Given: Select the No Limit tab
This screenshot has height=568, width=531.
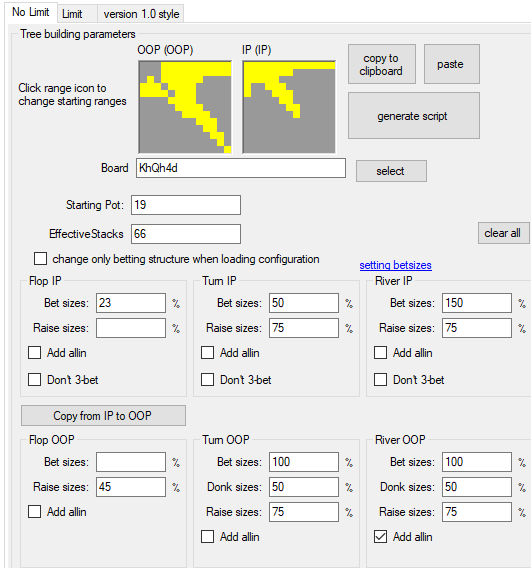Looking at the screenshot, I should (31, 12).
